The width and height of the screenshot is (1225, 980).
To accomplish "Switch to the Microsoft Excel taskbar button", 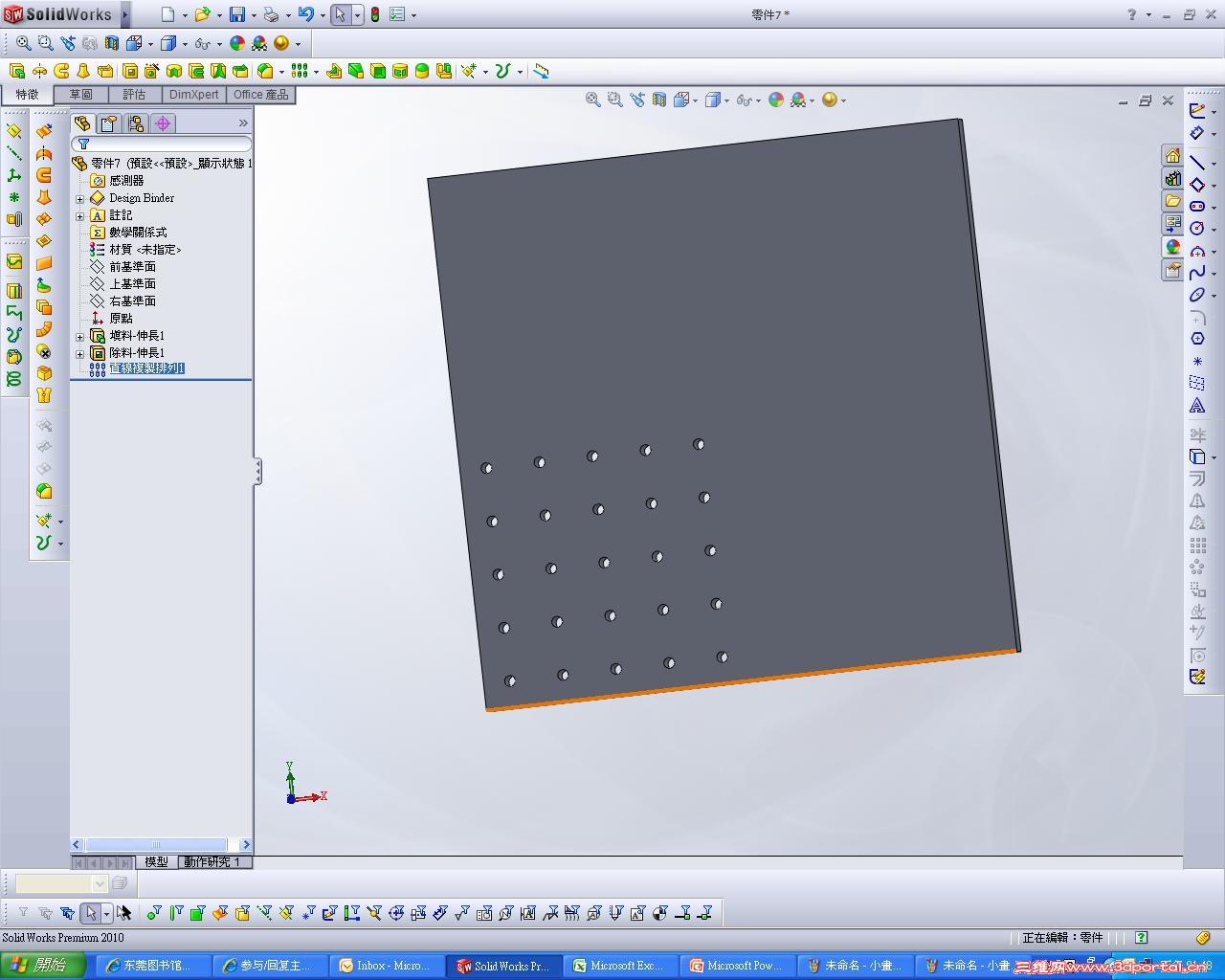I will [x=620, y=966].
